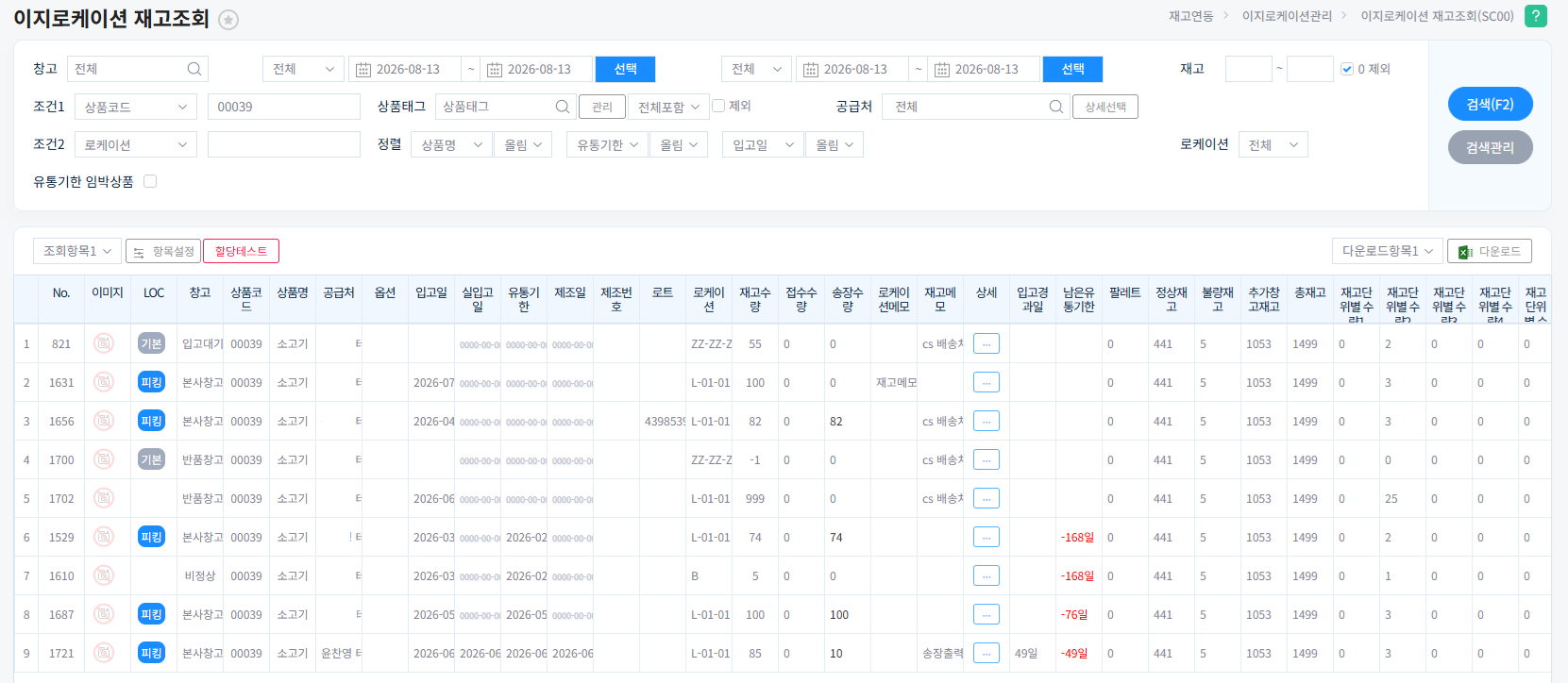
Task: Click the 검색(F2) button
Action: (1490, 104)
